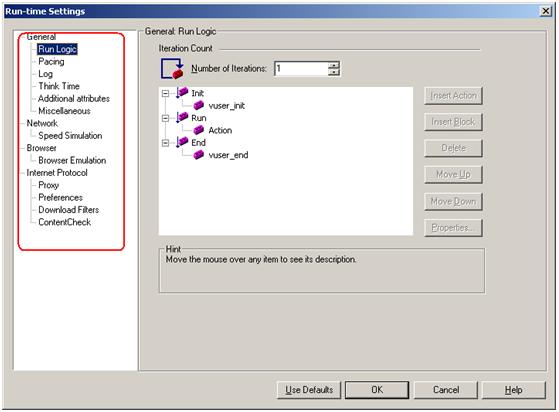Click the Number of Iterations field

click(301, 68)
